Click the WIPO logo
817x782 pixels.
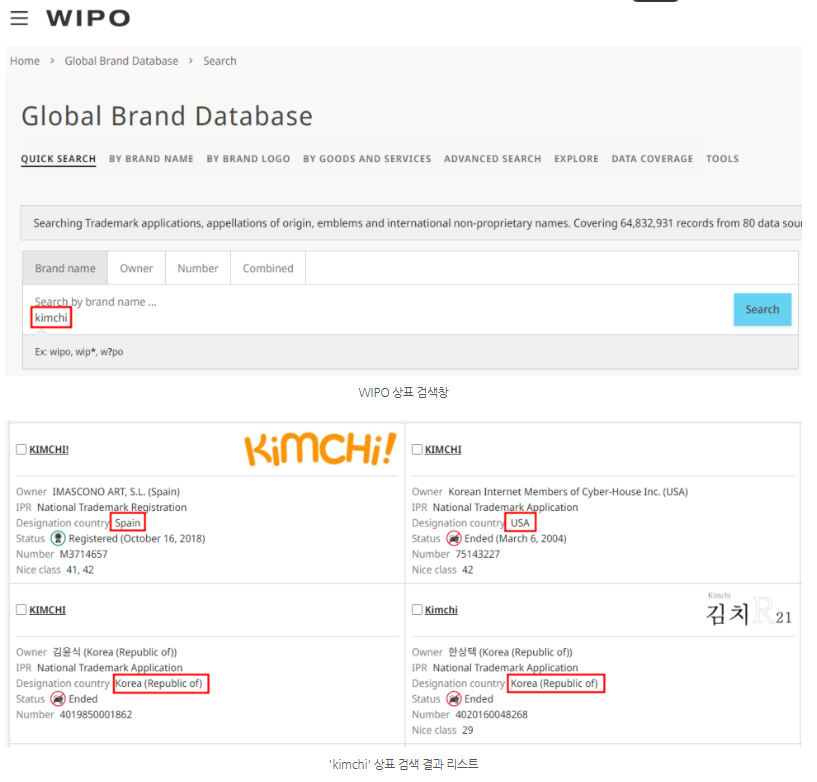[88, 18]
